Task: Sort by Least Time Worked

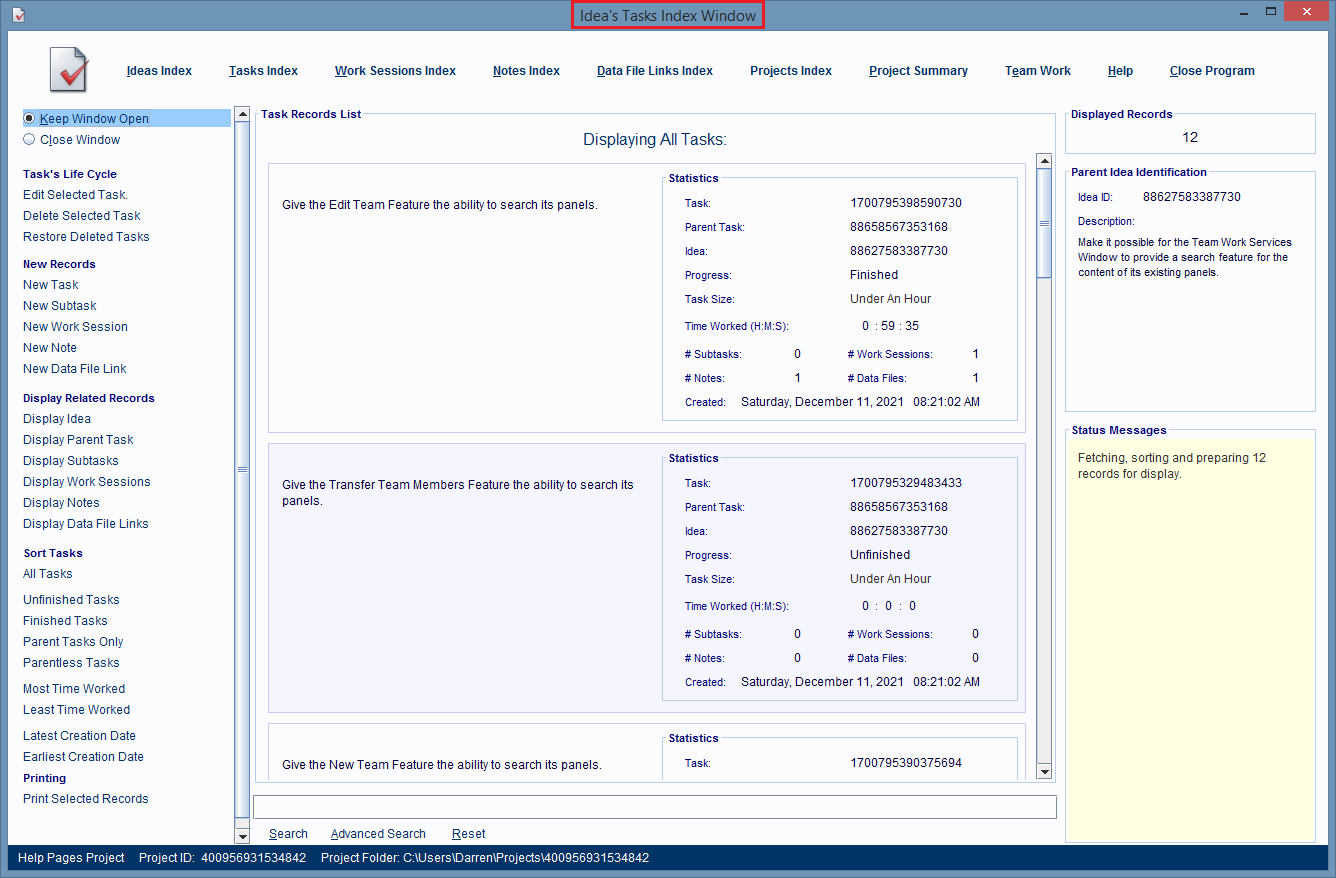Action: pyautogui.click(x=77, y=710)
